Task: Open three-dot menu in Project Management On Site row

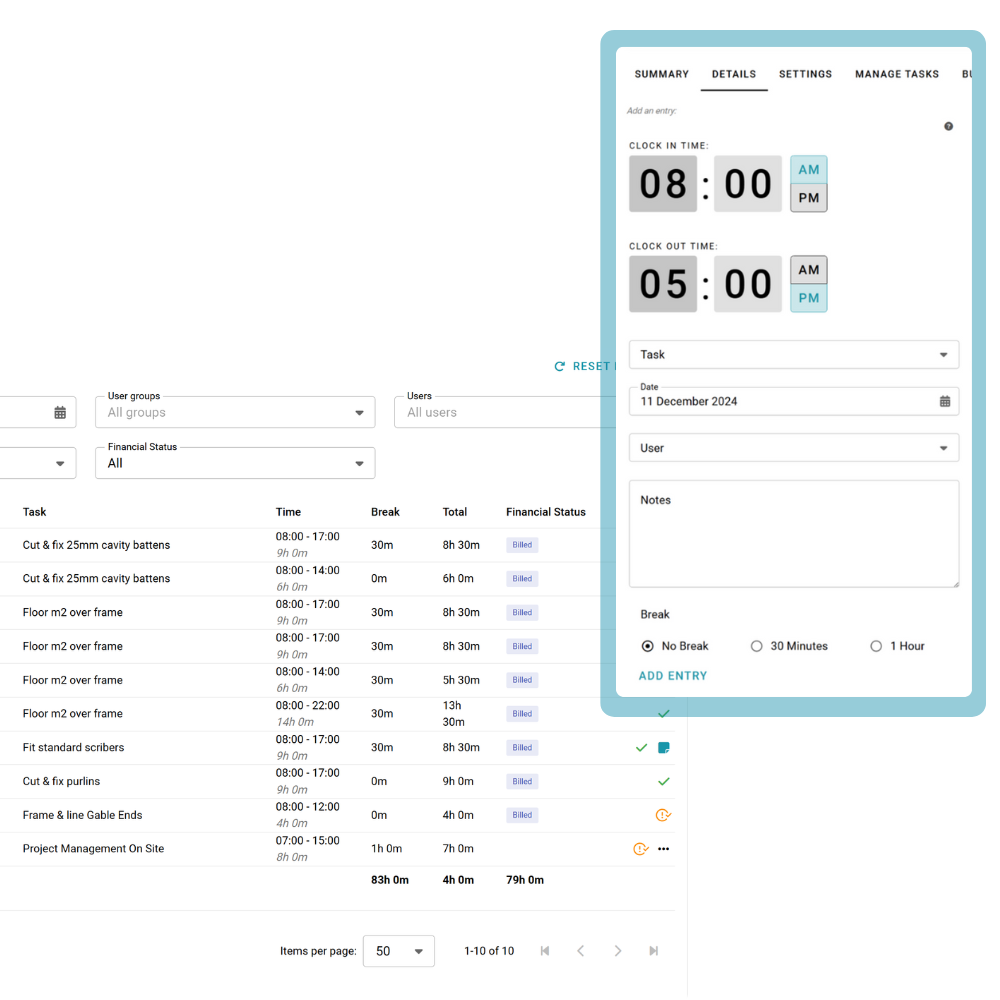Action: click(x=664, y=849)
